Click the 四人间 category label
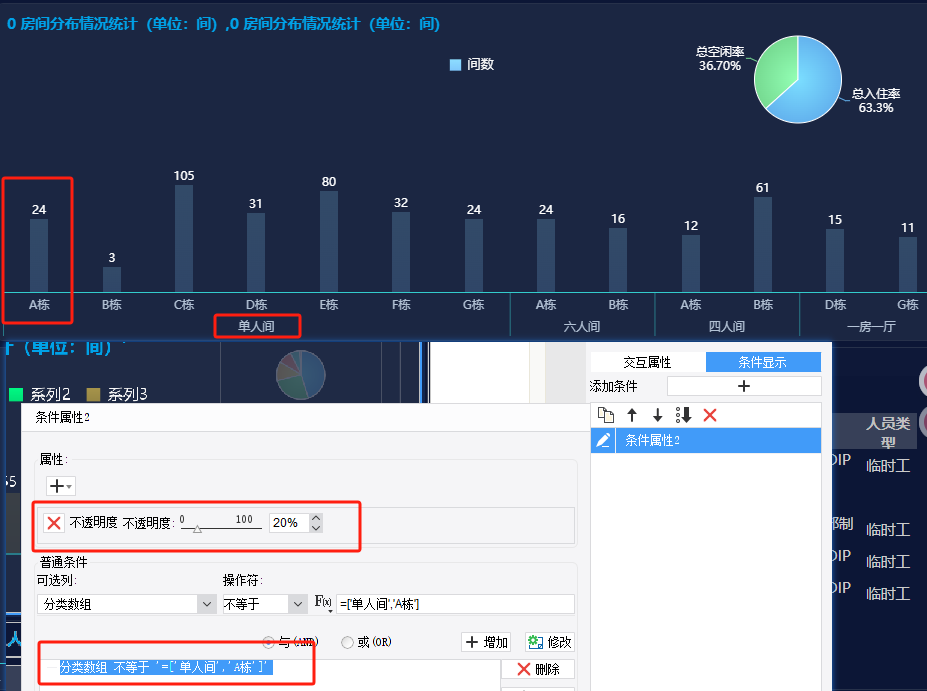The height and width of the screenshot is (691, 927). [727, 326]
